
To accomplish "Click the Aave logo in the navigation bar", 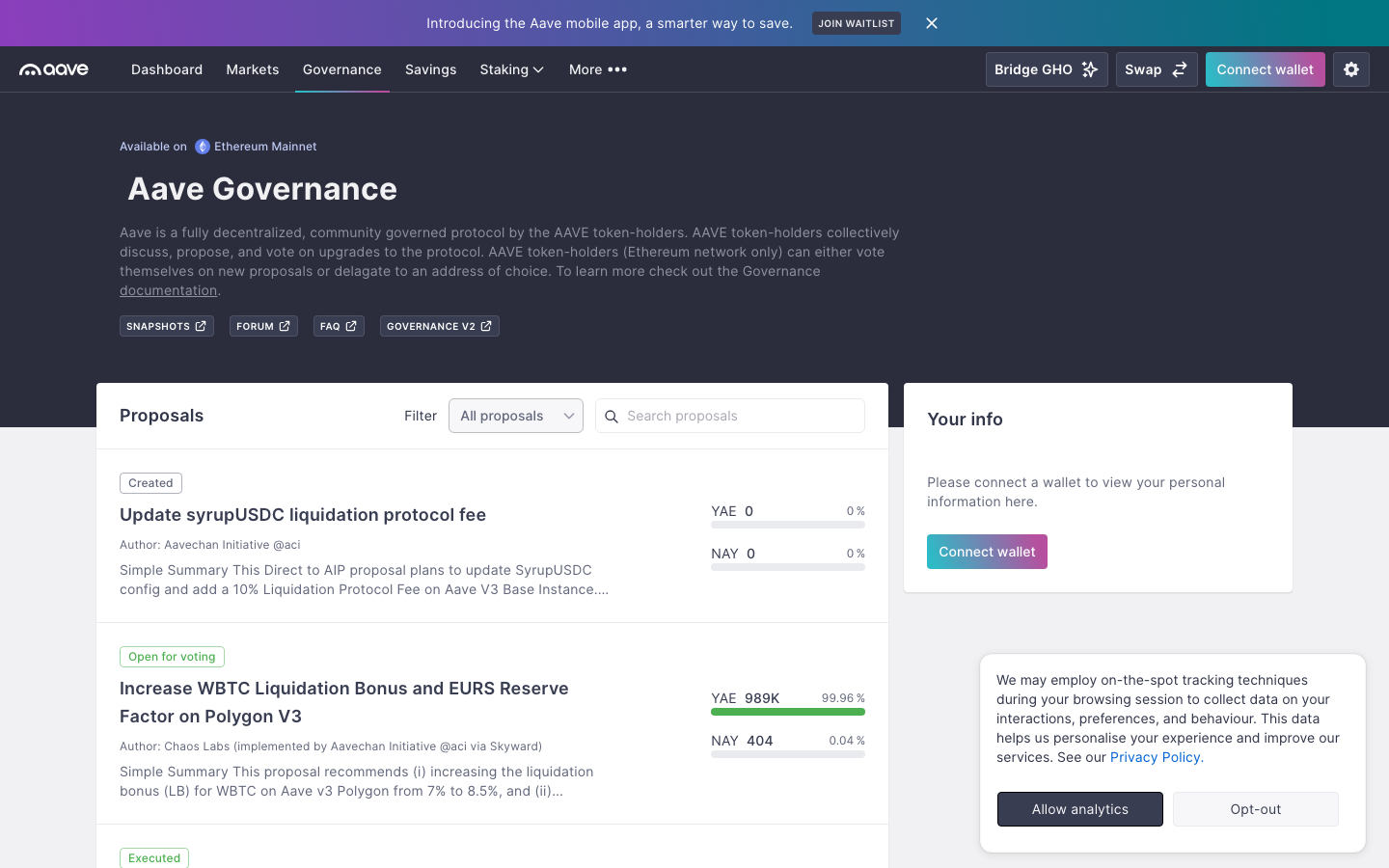I will pos(53,68).
